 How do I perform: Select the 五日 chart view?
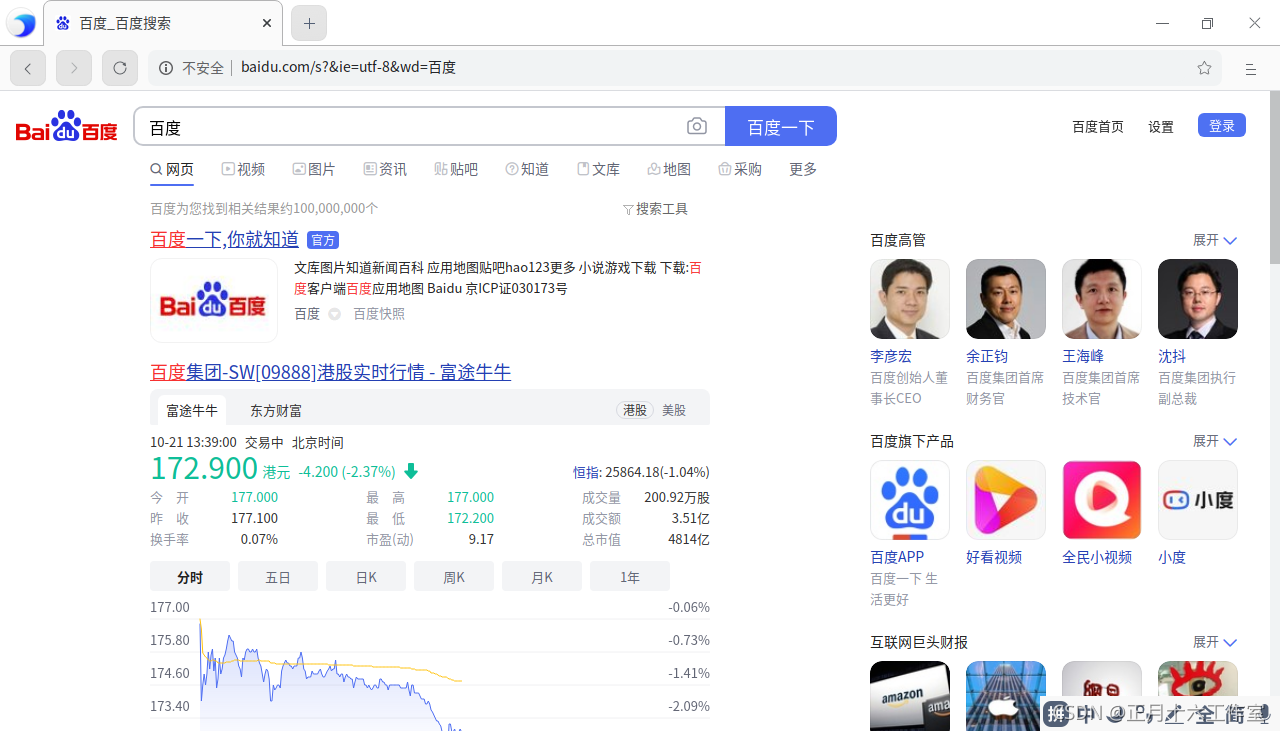click(x=278, y=577)
